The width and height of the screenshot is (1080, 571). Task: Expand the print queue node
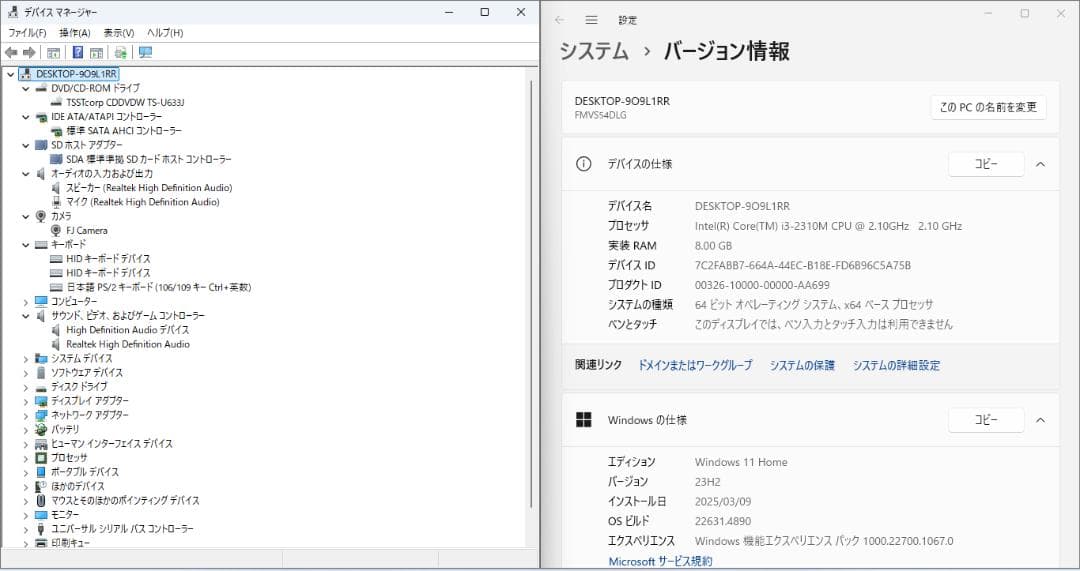pyautogui.click(x=25, y=543)
